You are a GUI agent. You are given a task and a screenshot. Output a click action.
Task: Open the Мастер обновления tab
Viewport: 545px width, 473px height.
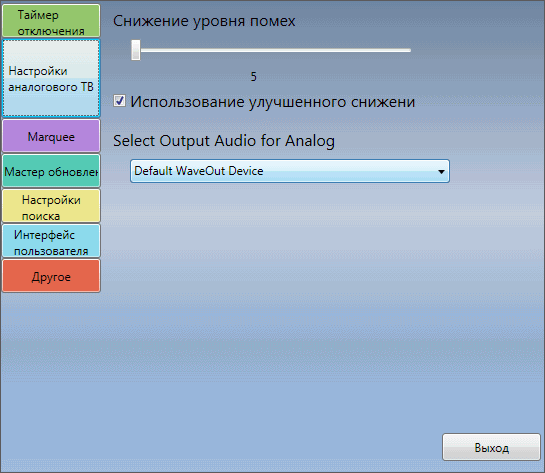click(x=51, y=171)
